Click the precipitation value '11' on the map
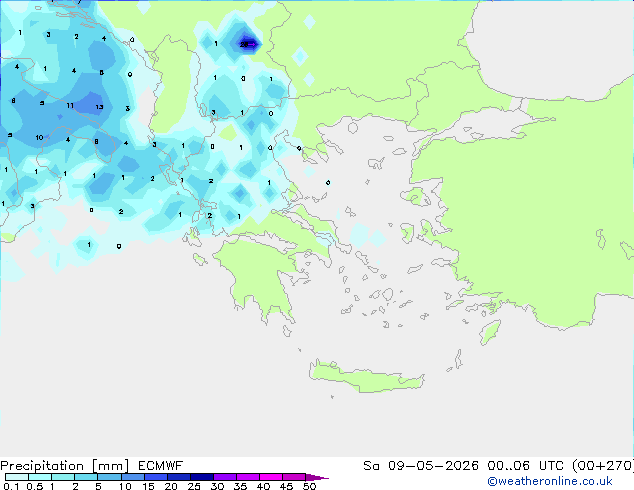 [70, 106]
